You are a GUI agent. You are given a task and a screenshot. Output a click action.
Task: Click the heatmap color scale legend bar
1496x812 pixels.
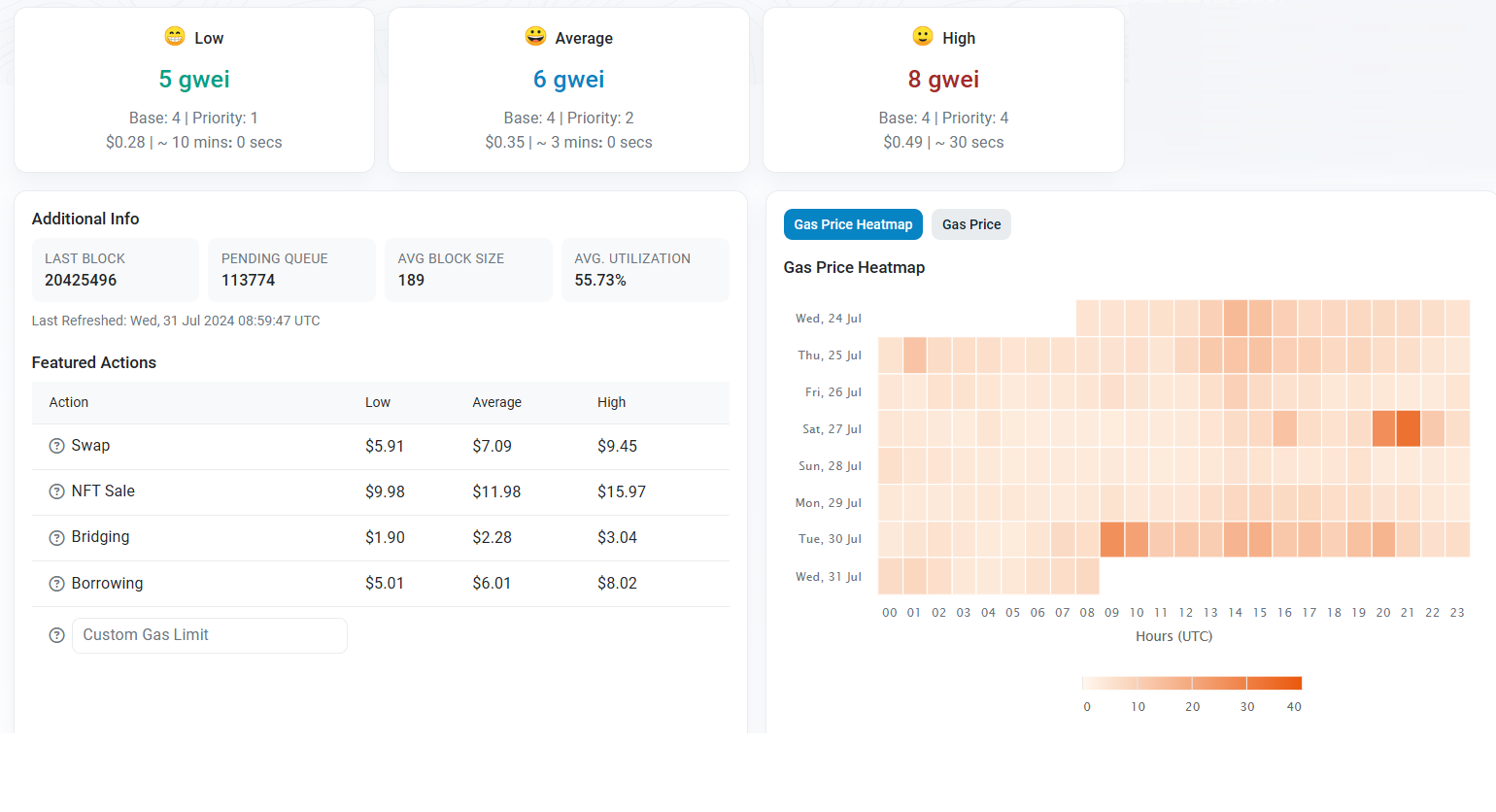tap(1192, 683)
